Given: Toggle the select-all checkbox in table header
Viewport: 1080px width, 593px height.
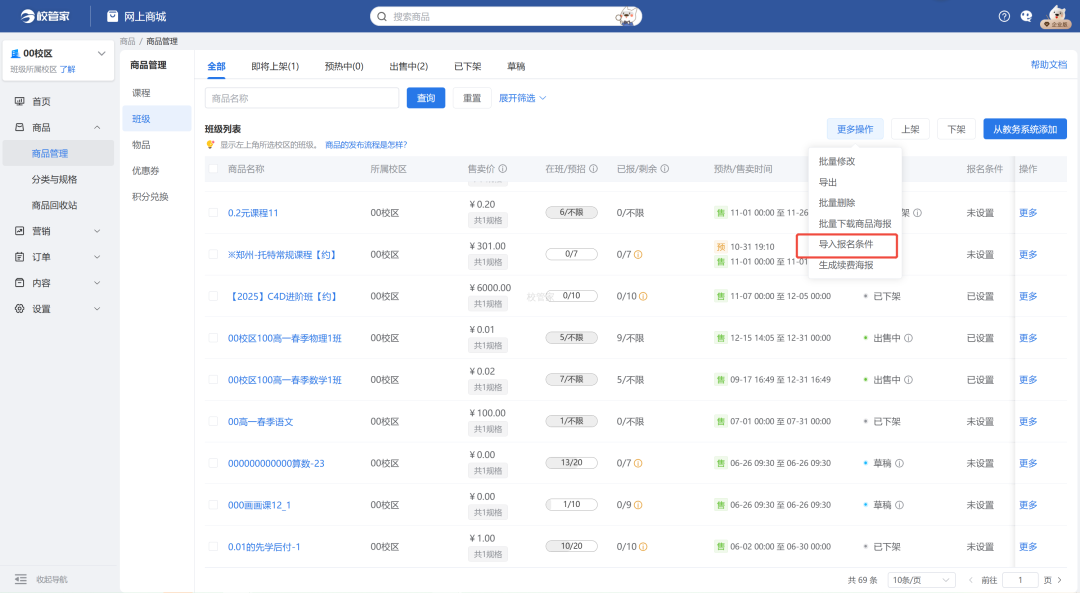Looking at the screenshot, I should (215, 170).
